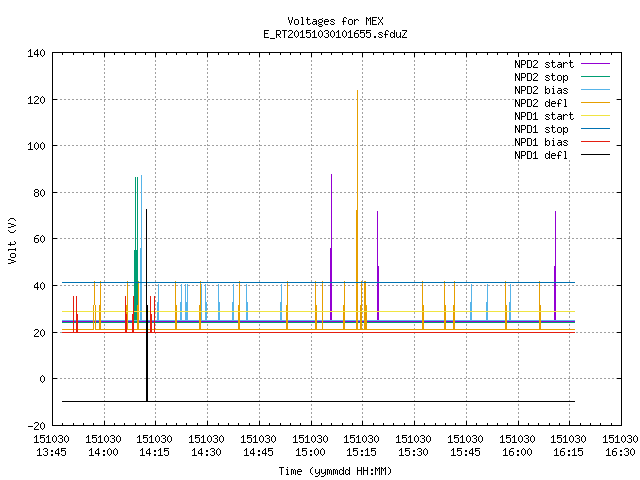
Task: Click the black NPD1 defl legend line
Action: point(596,155)
